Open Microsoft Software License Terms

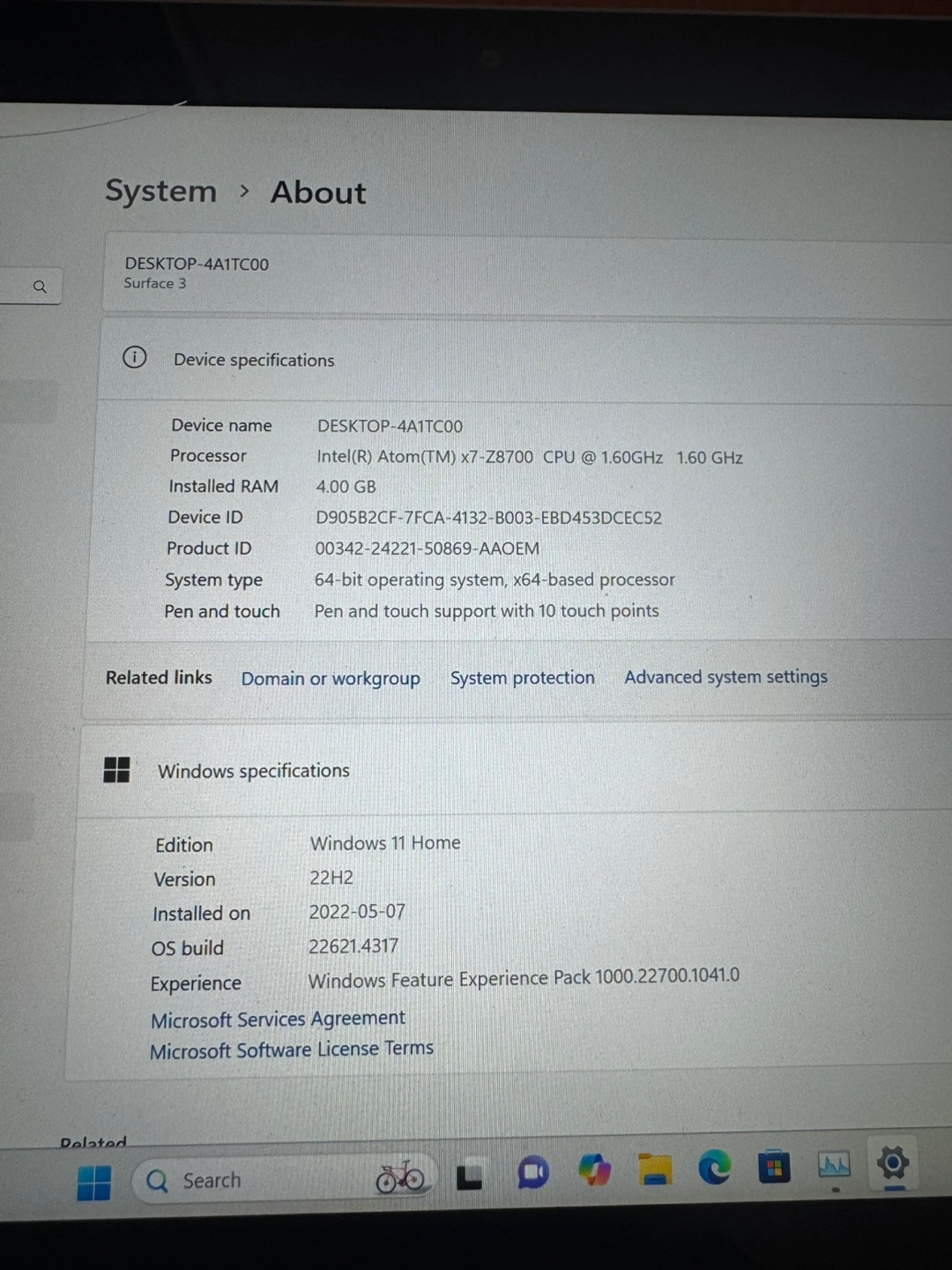[x=292, y=1050]
